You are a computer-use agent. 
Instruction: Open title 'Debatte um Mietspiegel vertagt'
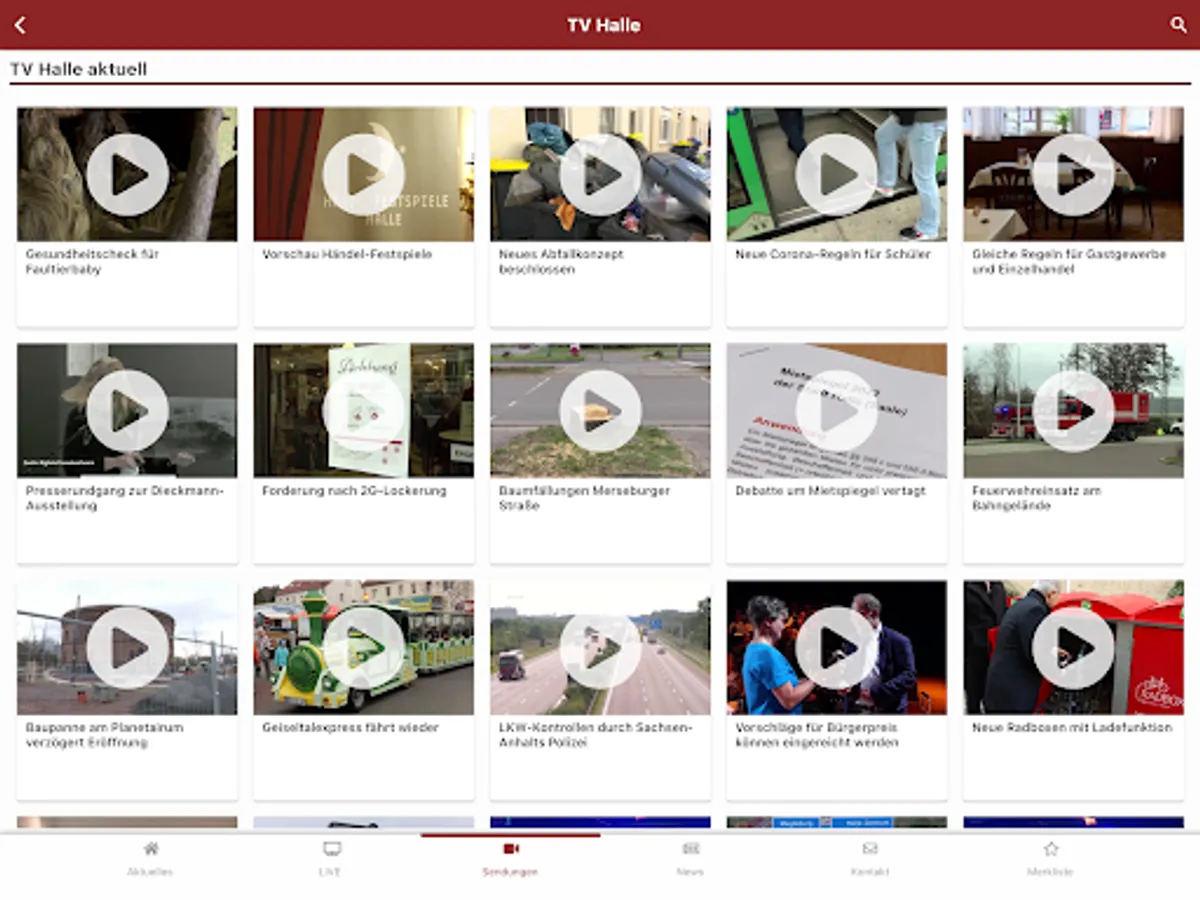[831, 491]
